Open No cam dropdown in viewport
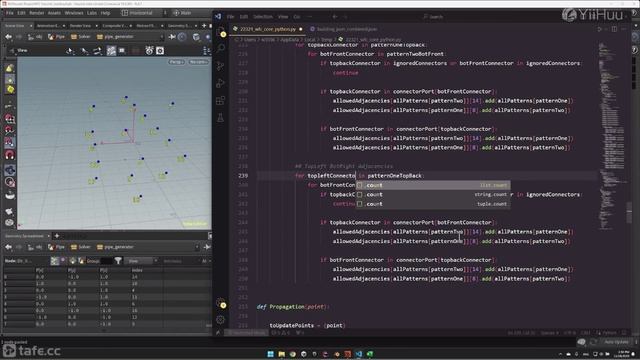The height and width of the screenshot is (360, 640). click(199, 62)
